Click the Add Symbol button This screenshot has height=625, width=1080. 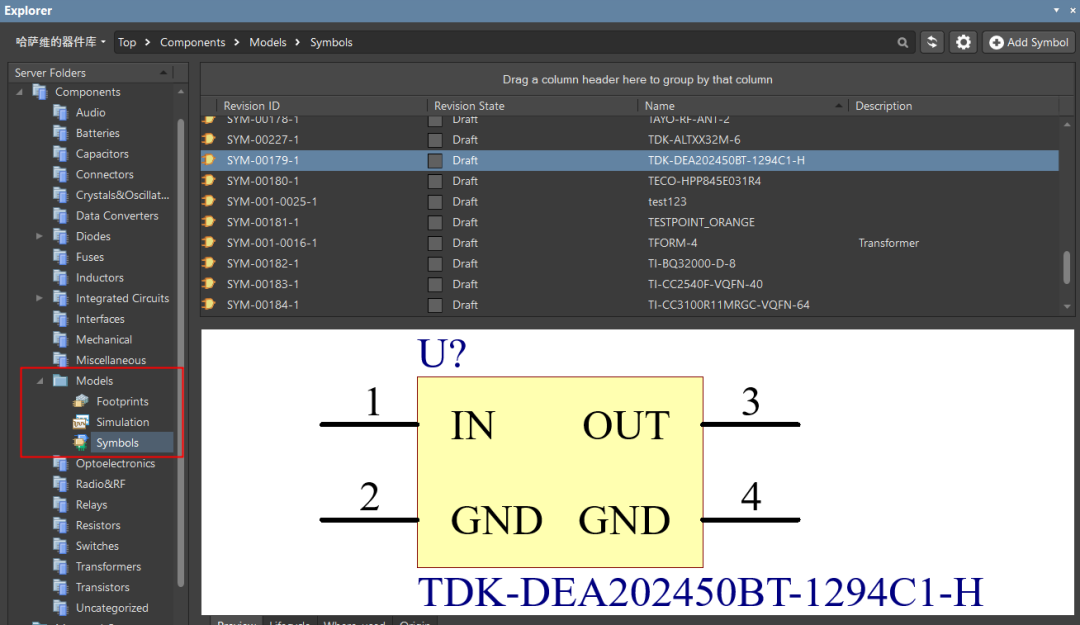tap(1028, 42)
